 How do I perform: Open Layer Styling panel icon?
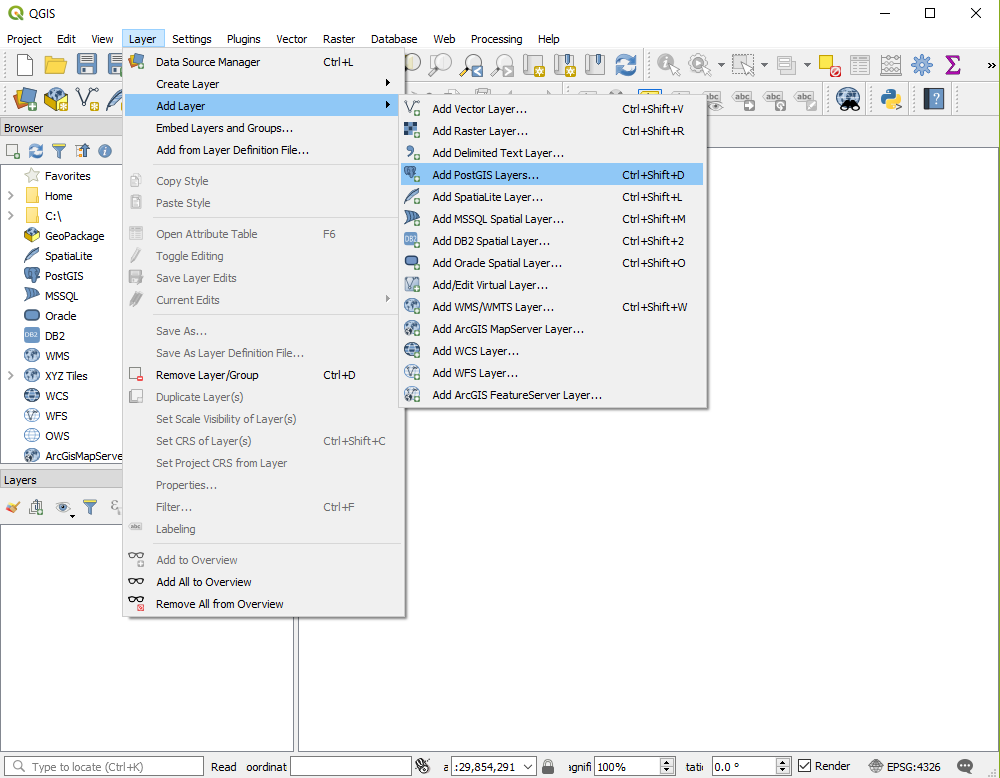click(13, 508)
